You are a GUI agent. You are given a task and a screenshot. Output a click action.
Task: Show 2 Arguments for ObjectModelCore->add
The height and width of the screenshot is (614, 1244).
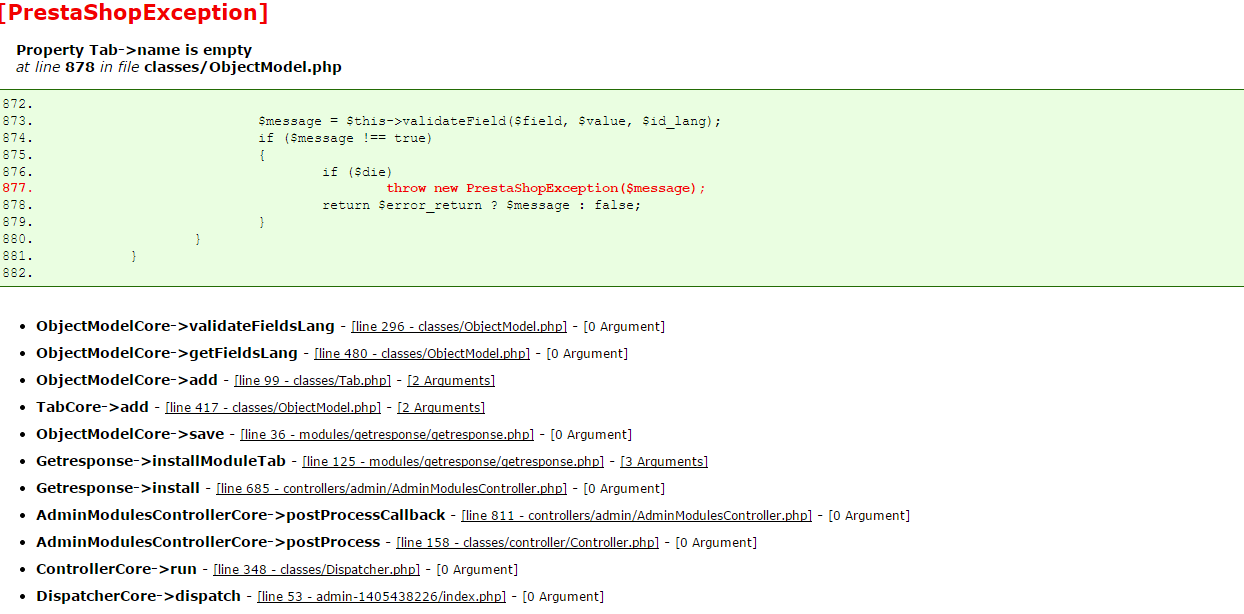tap(451, 381)
